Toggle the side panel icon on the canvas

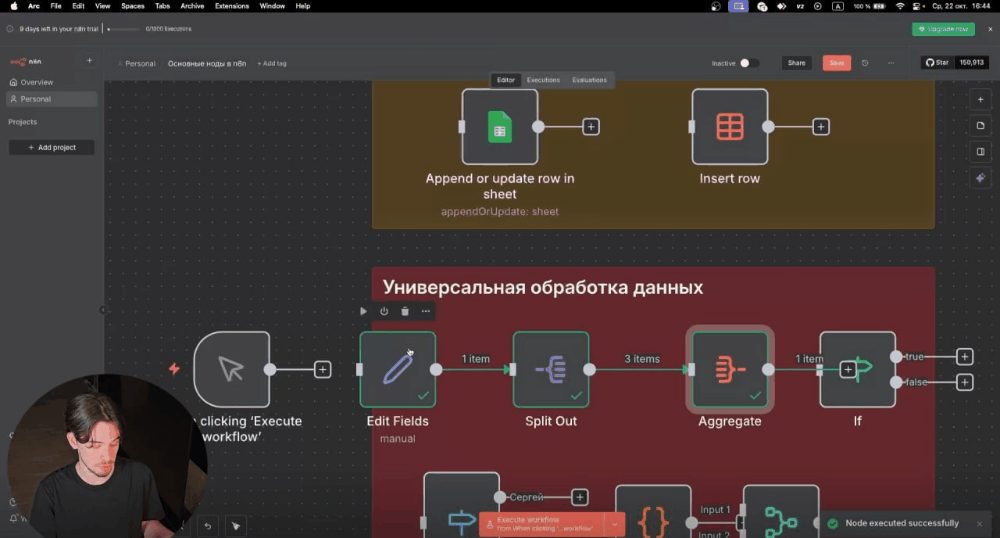point(980,152)
